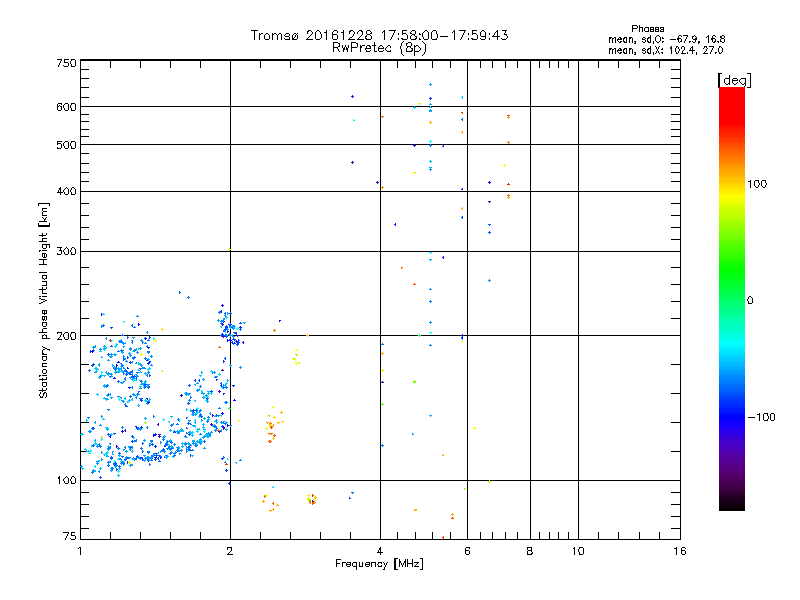Click x-axis tick label '1'
The height and width of the screenshot is (600, 800).
(x=80, y=551)
